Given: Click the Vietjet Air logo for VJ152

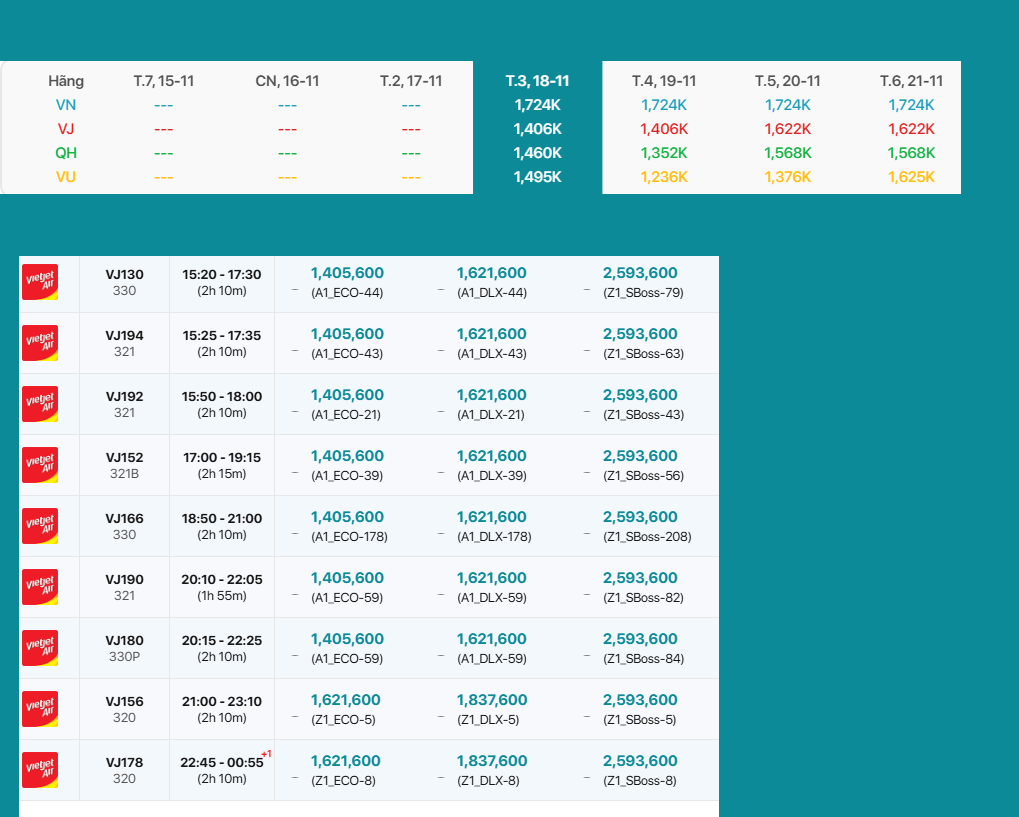Looking at the screenshot, I should [x=40, y=465].
